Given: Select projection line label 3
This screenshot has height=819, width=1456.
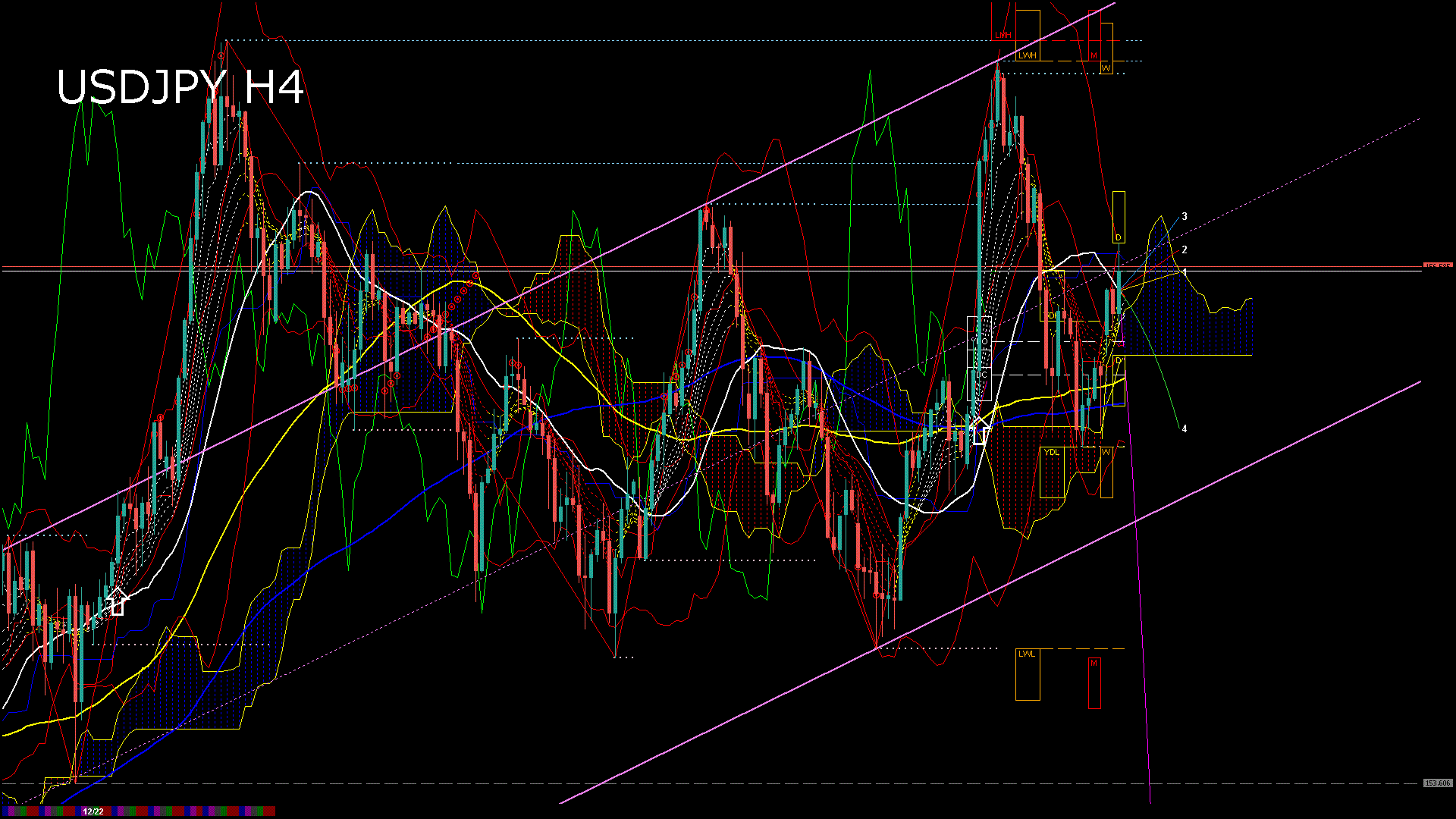Looking at the screenshot, I should point(1185,216).
